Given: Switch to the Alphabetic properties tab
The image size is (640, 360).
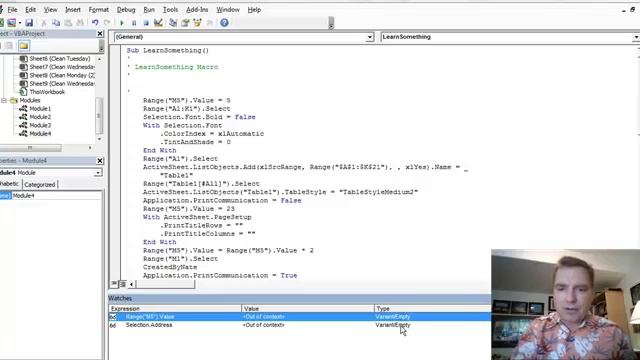Looking at the screenshot, I should click(x=10, y=184).
